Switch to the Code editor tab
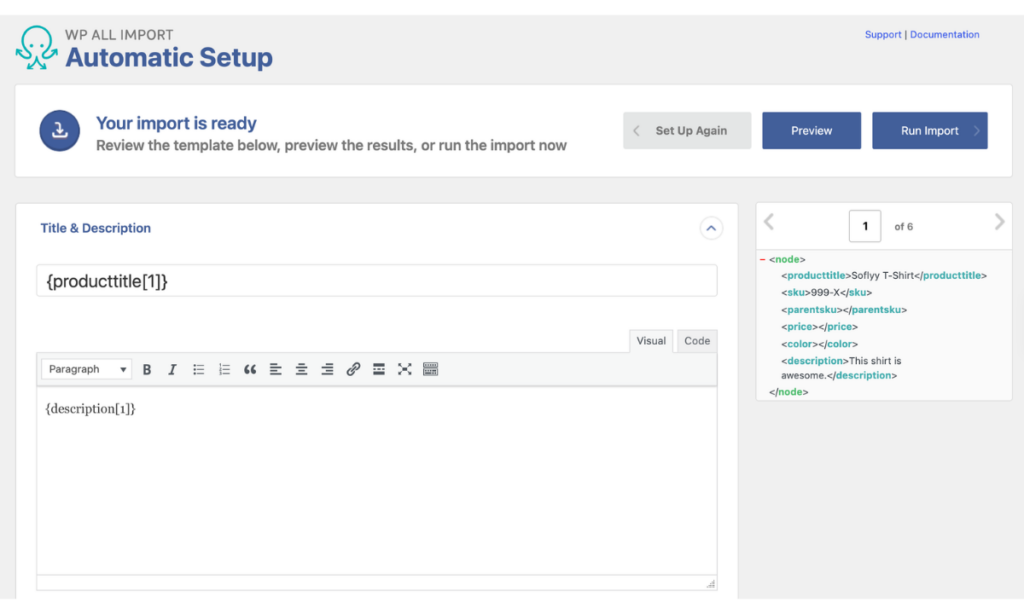The height and width of the screenshot is (614, 1024). pos(697,341)
